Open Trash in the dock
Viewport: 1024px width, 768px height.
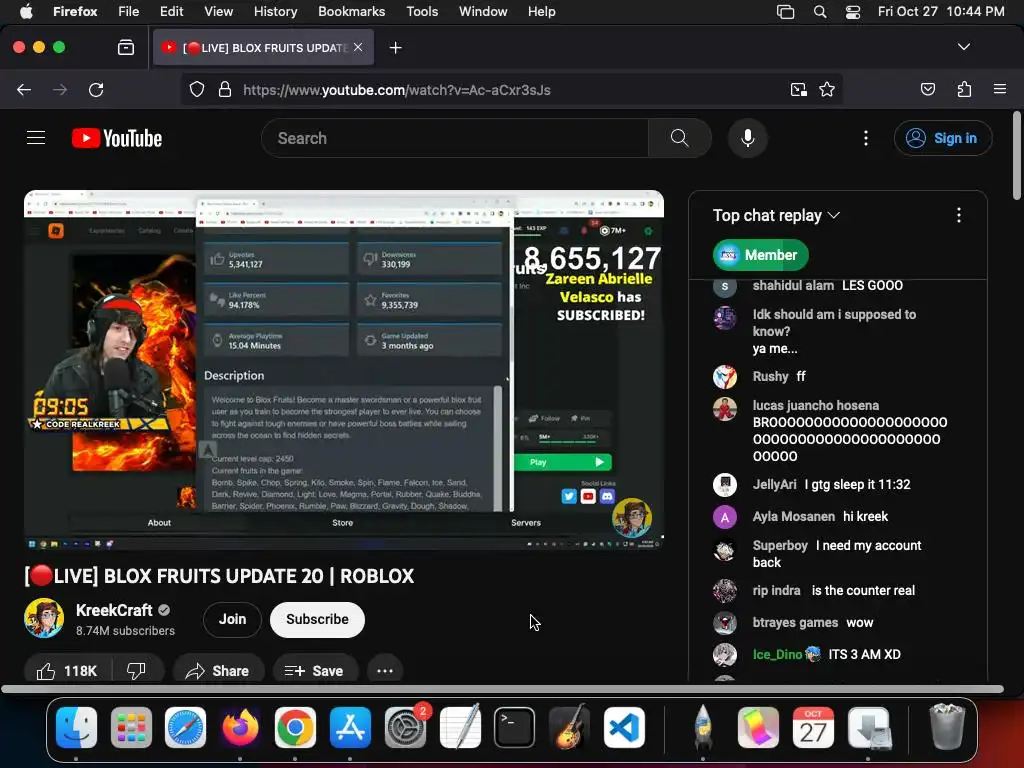[946, 727]
